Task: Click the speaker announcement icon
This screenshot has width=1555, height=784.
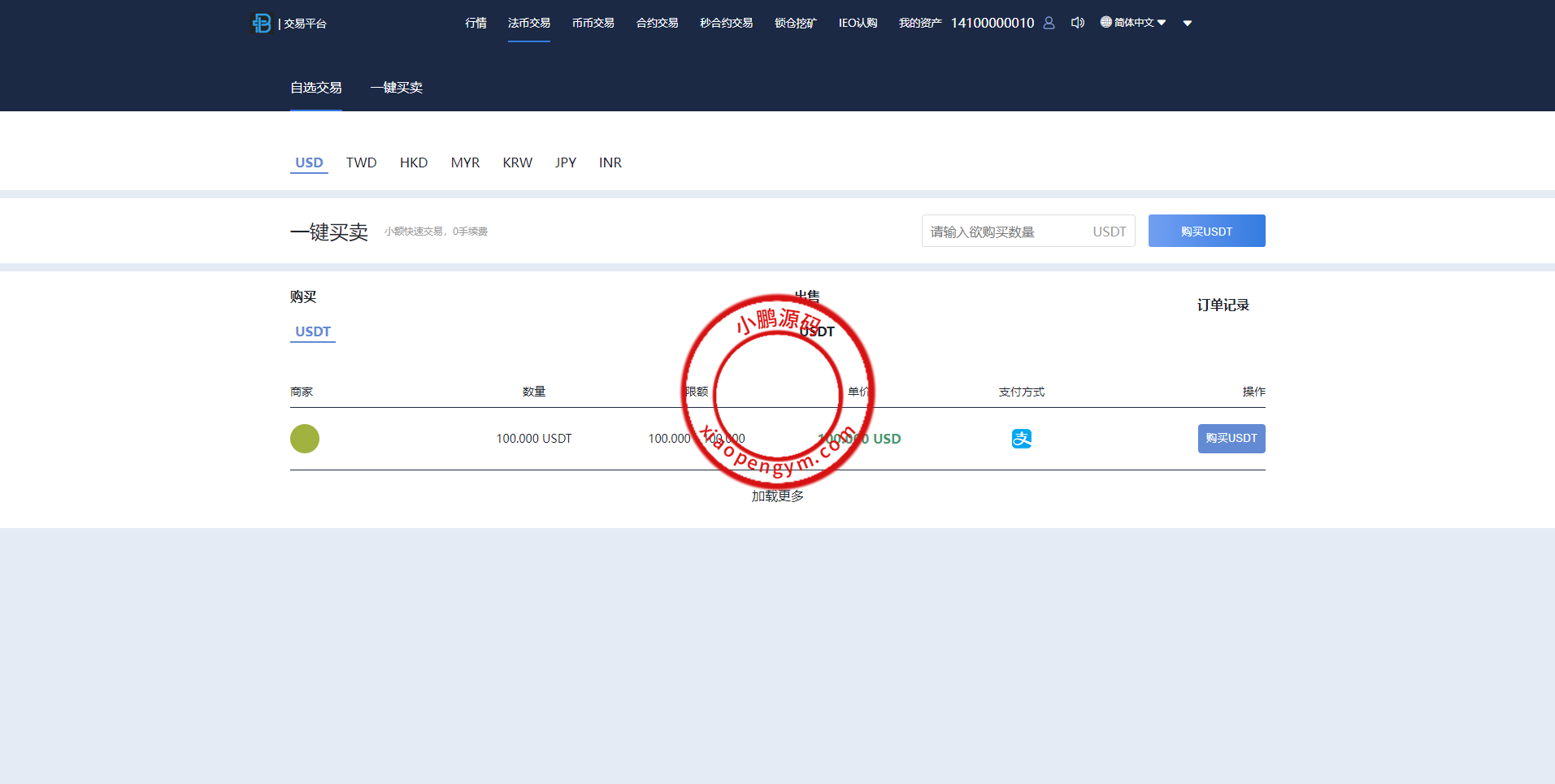Action: tap(1078, 23)
